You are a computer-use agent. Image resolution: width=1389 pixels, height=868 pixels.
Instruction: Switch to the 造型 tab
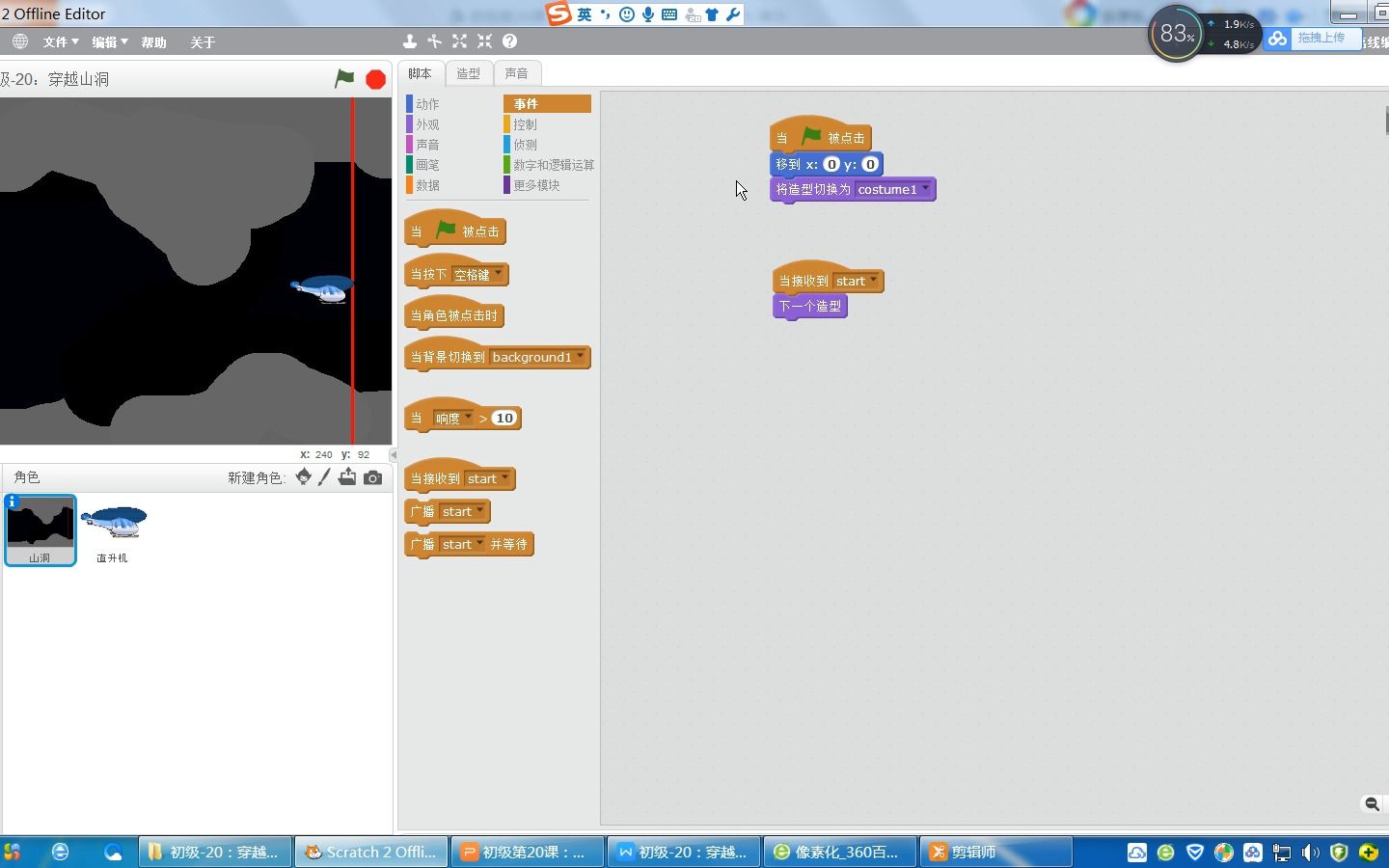tap(468, 73)
